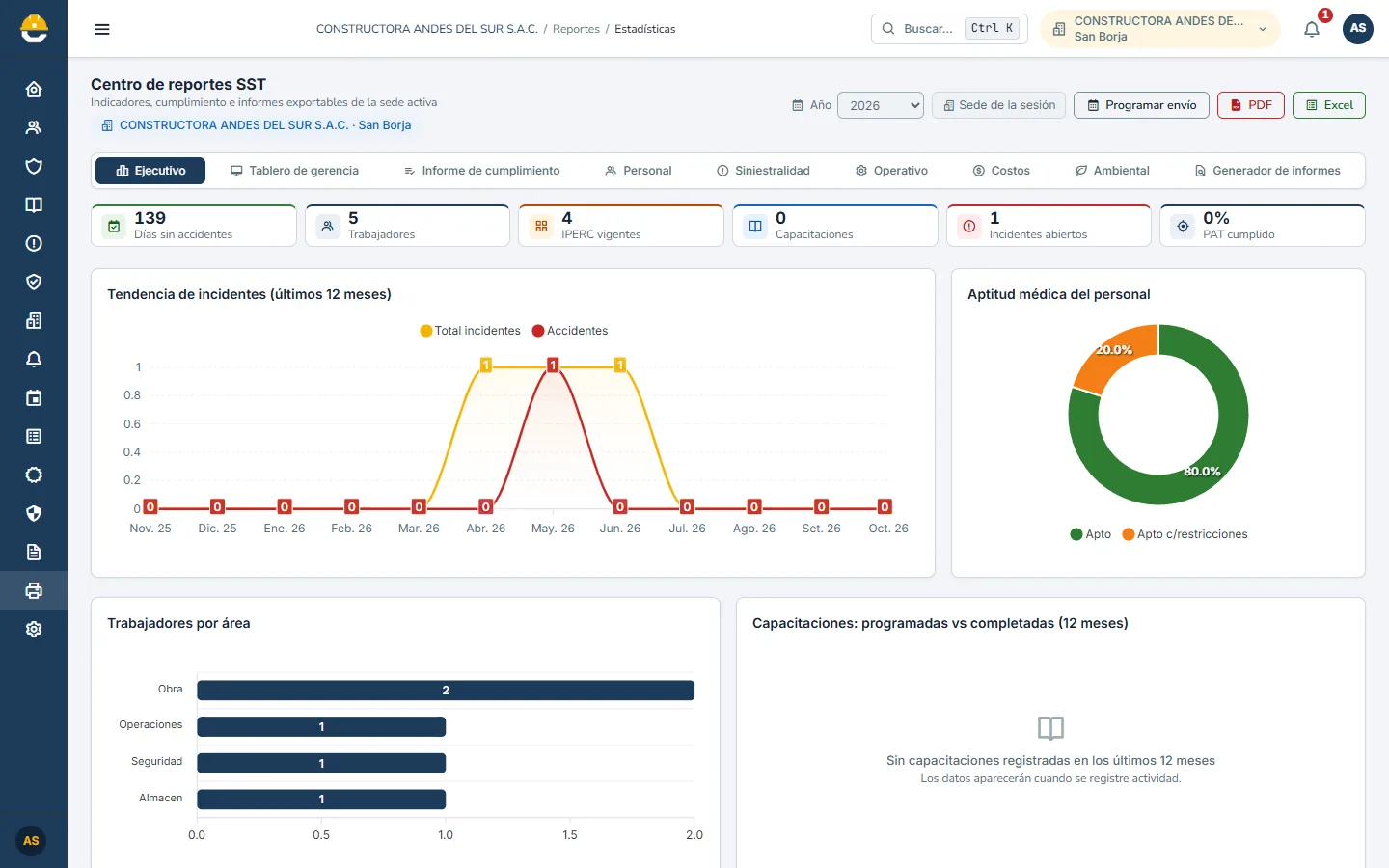Screen dimensions: 1389x868
Task: Switch to the Tablero de gerencia tab
Action: 294,171
